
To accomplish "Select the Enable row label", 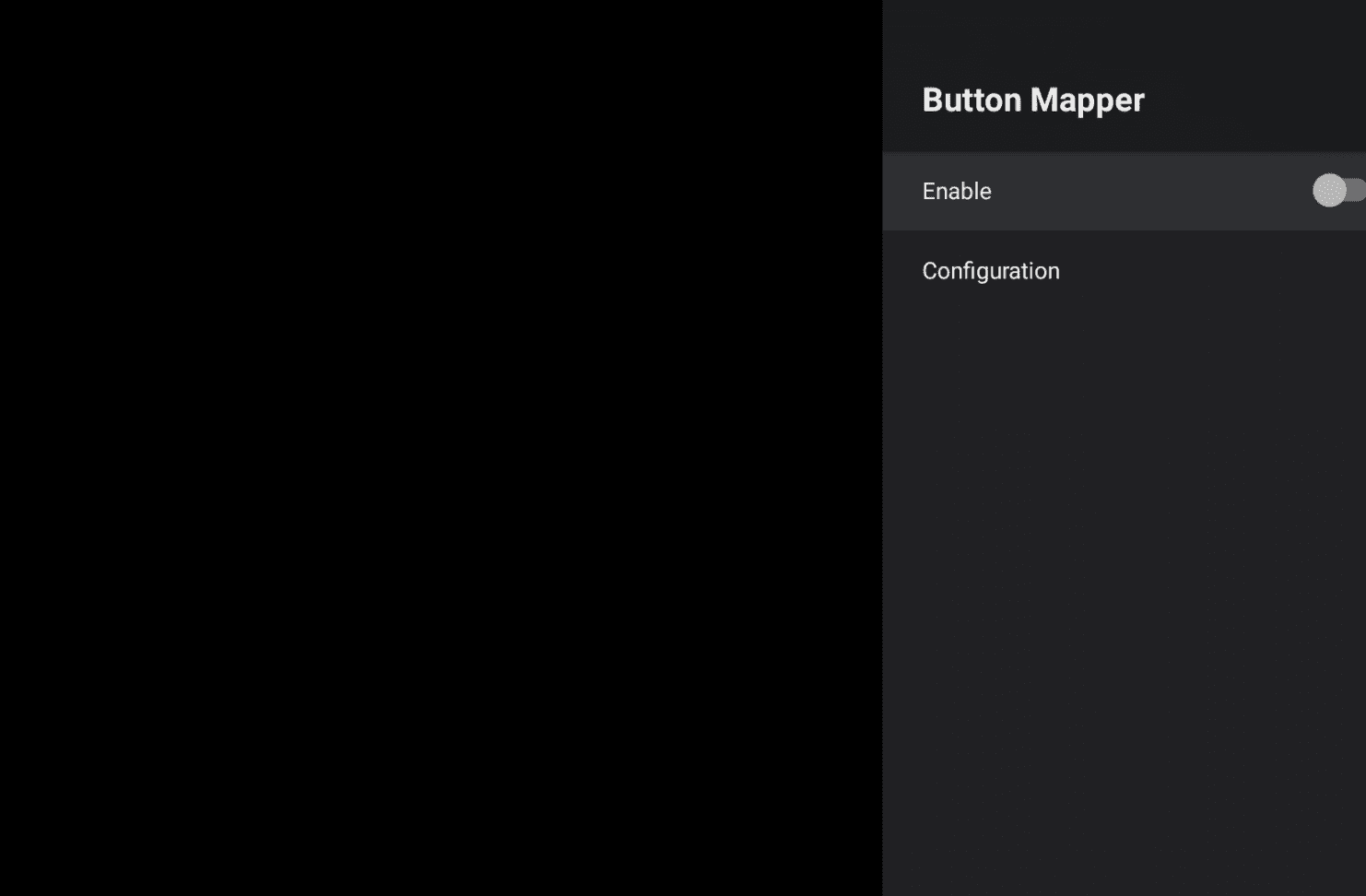I will click(x=957, y=191).
